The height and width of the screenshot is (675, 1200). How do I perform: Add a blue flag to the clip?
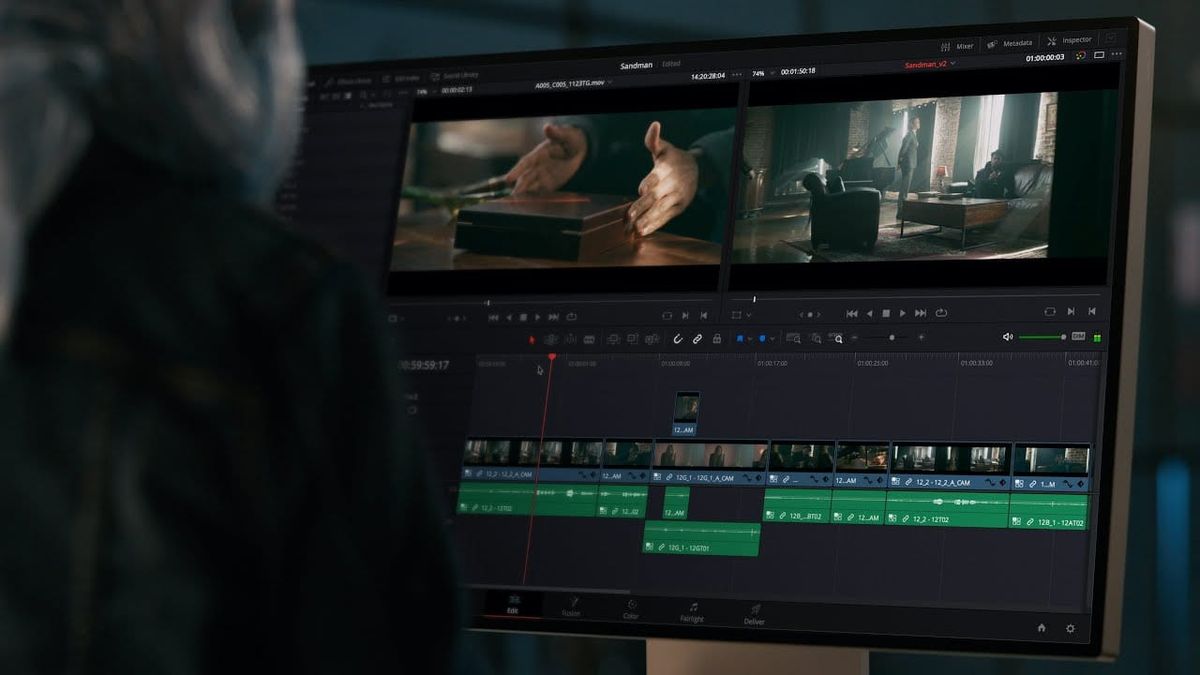pos(740,339)
